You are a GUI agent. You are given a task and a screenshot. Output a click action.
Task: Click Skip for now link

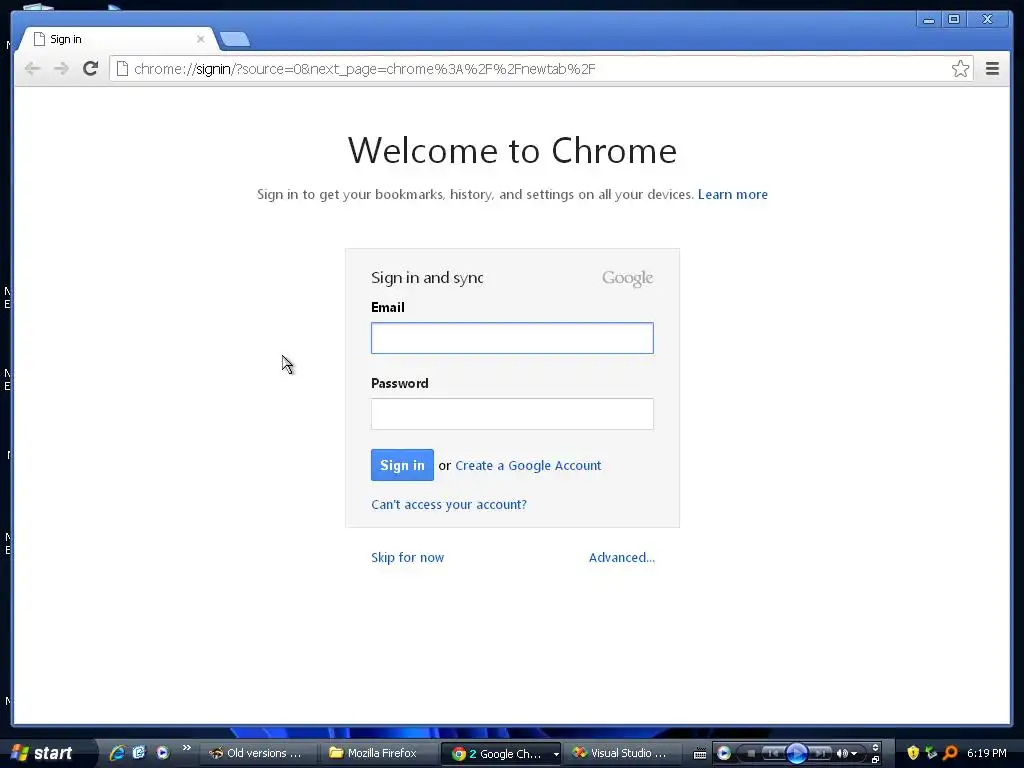(x=408, y=558)
